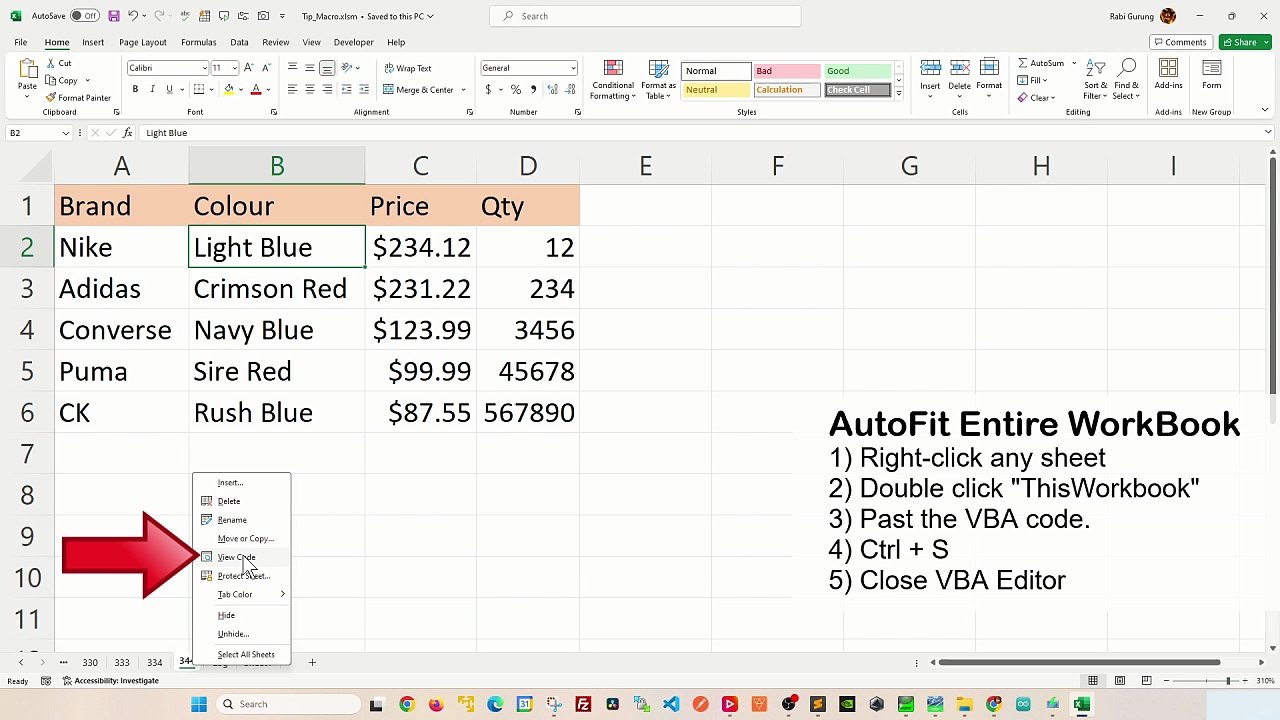
Task: Click the green Share button
Action: 1244,42
